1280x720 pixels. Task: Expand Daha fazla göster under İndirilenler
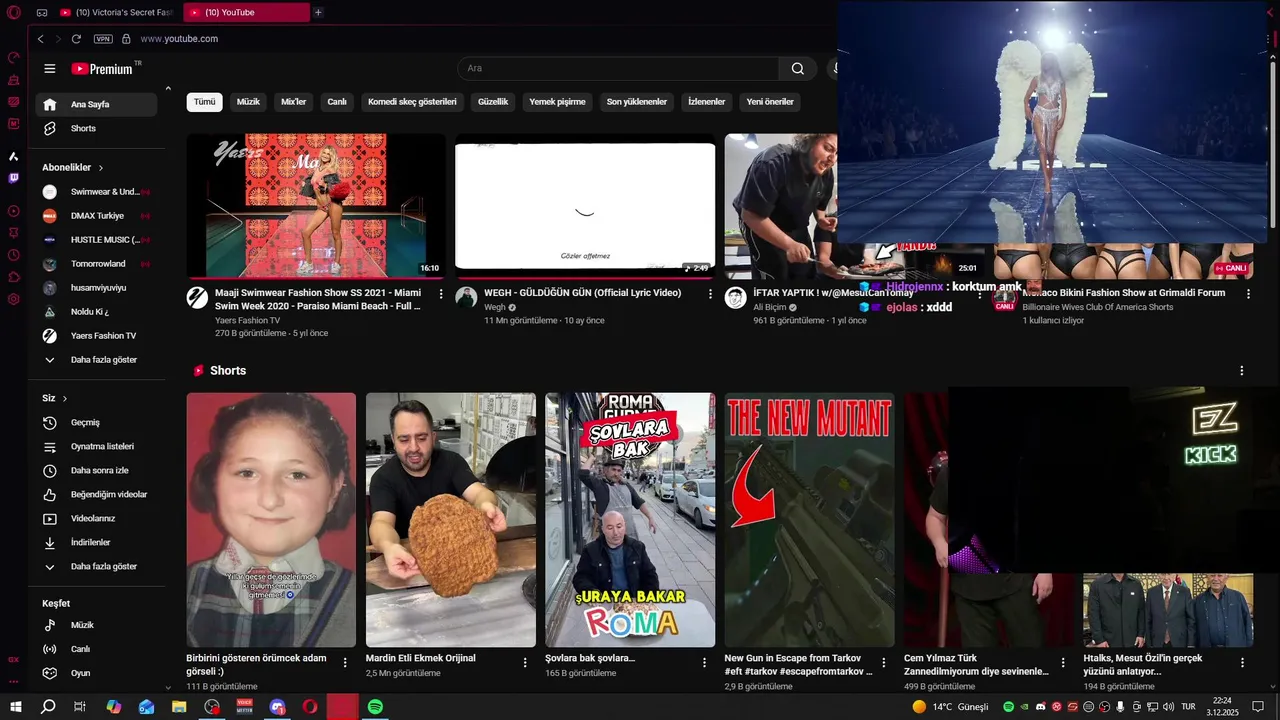96,567
